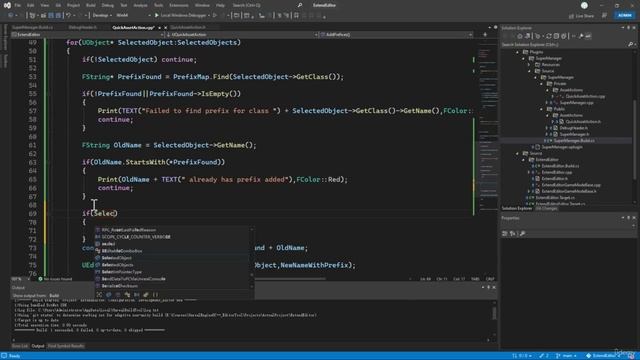Select the QuickAssetAction.cpp tab

[x=133, y=27]
